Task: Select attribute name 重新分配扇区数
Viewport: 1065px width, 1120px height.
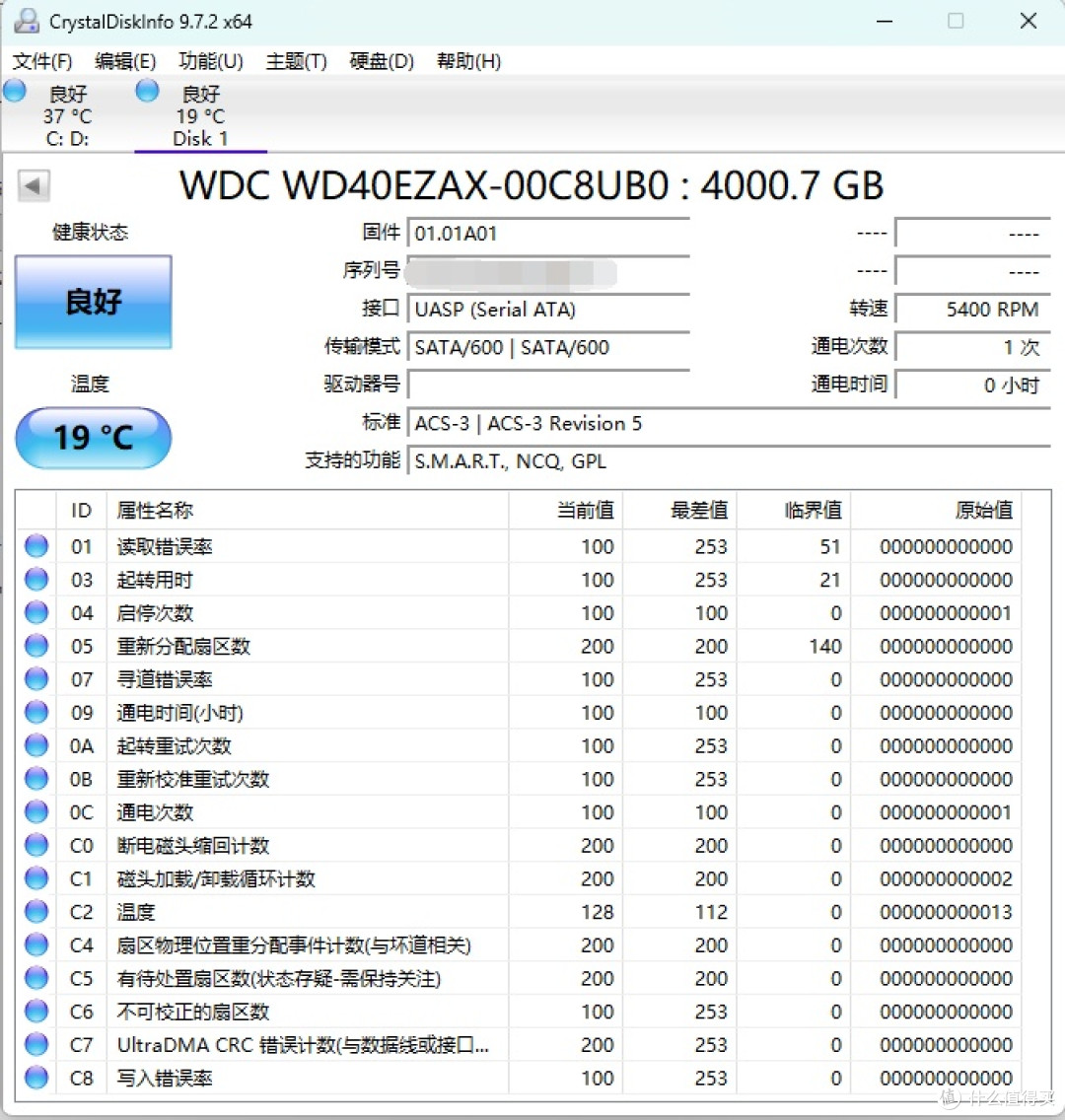Action: pyautogui.click(x=183, y=647)
